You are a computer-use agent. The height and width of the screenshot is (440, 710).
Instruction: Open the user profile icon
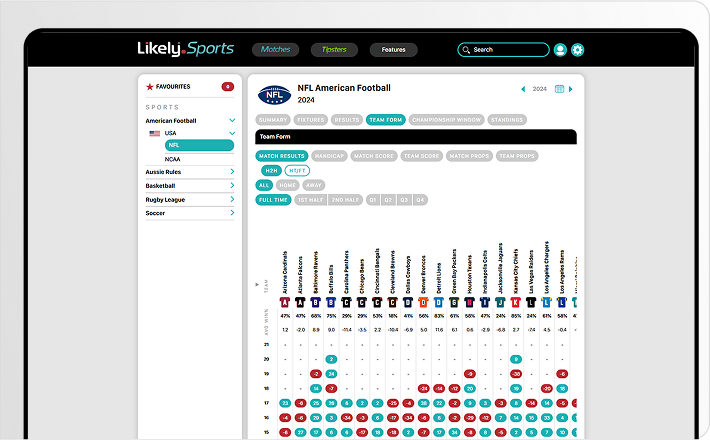[560, 50]
